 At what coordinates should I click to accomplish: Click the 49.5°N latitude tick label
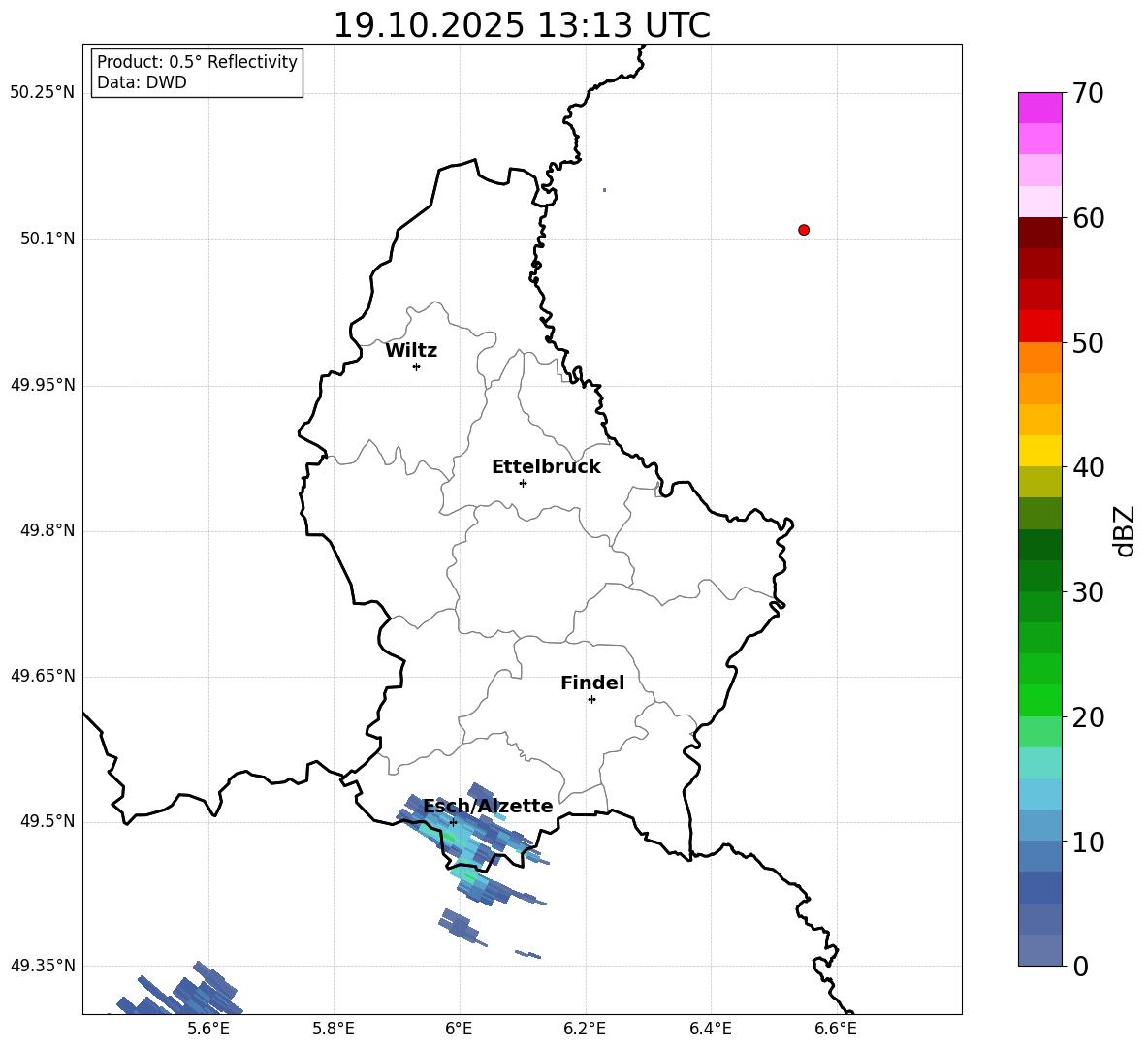[48, 821]
